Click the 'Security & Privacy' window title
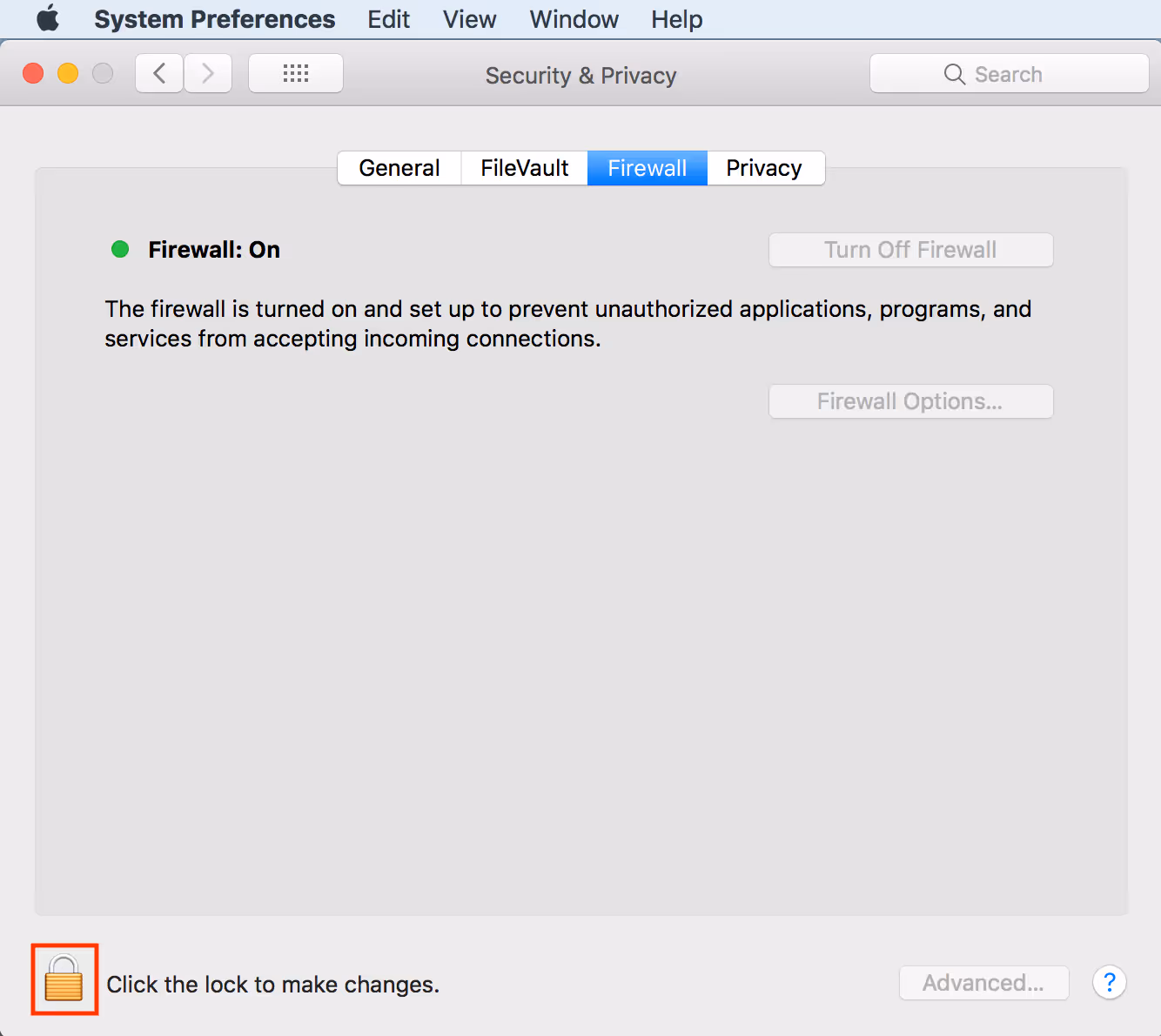This screenshot has width=1161, height=1036. (580, 76)
